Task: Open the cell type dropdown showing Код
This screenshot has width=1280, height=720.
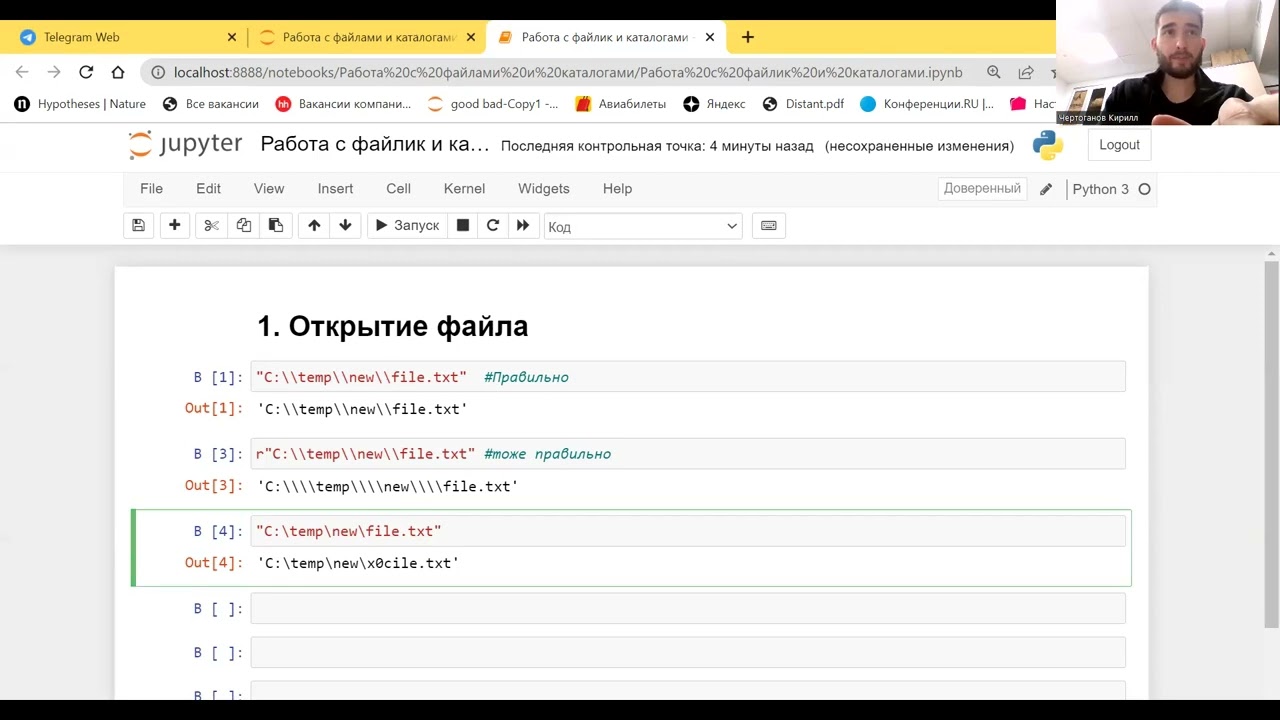Action: [x=642, y=227]
